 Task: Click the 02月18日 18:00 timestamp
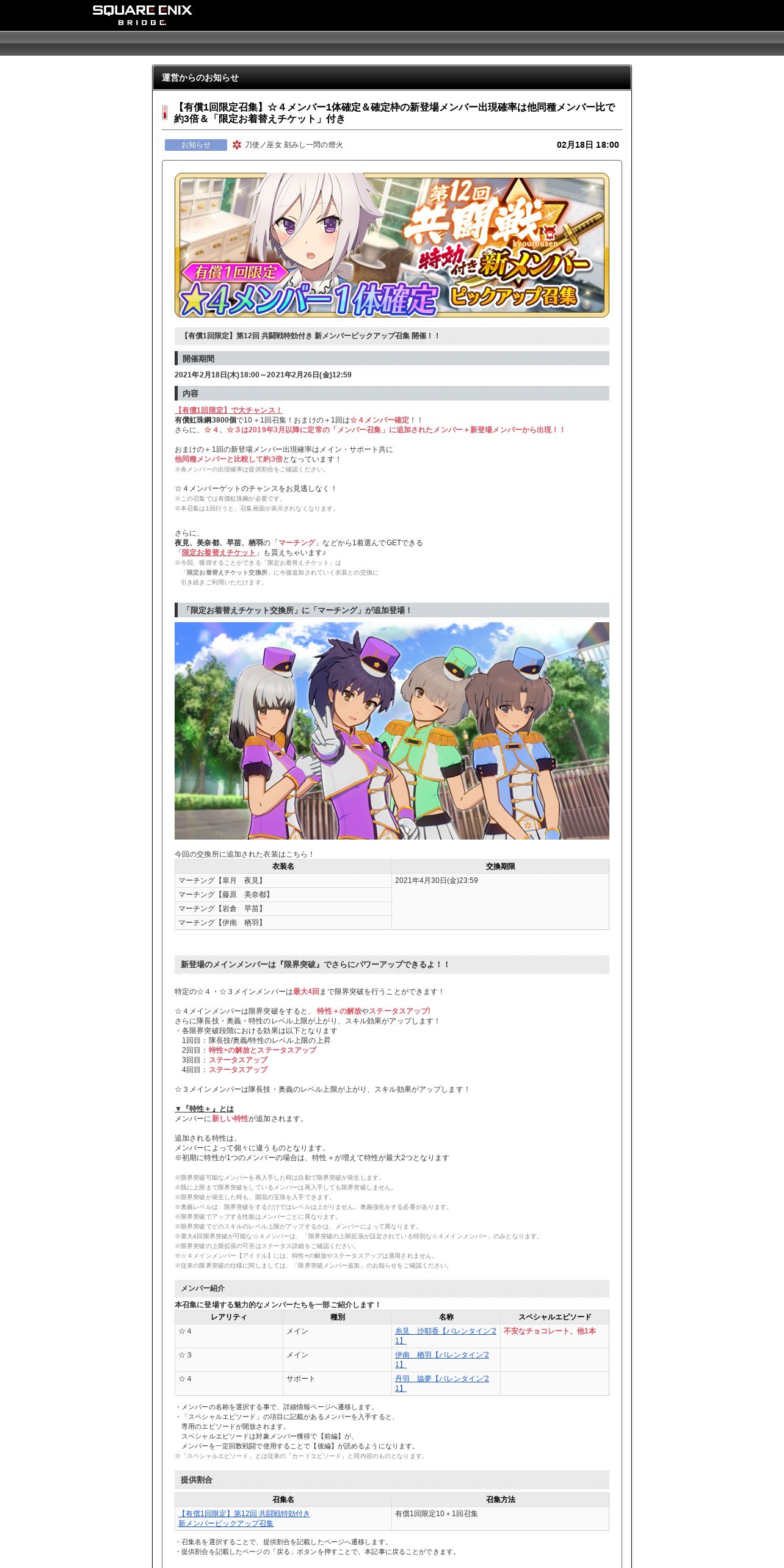[x=587, y=145]
